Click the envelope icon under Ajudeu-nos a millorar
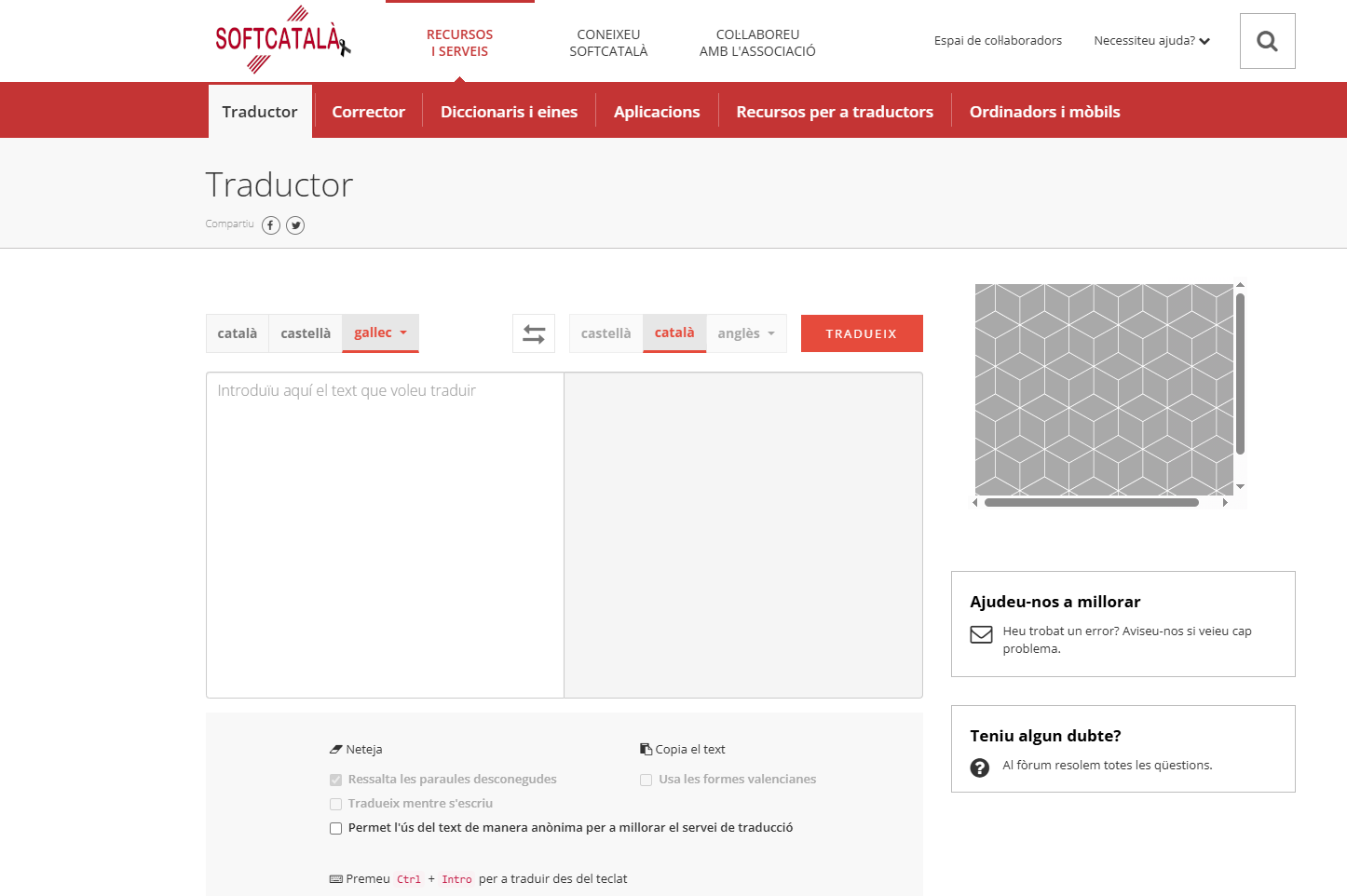Image resolution: width=1347 pixels, height=896 pixels. (981, 634)
